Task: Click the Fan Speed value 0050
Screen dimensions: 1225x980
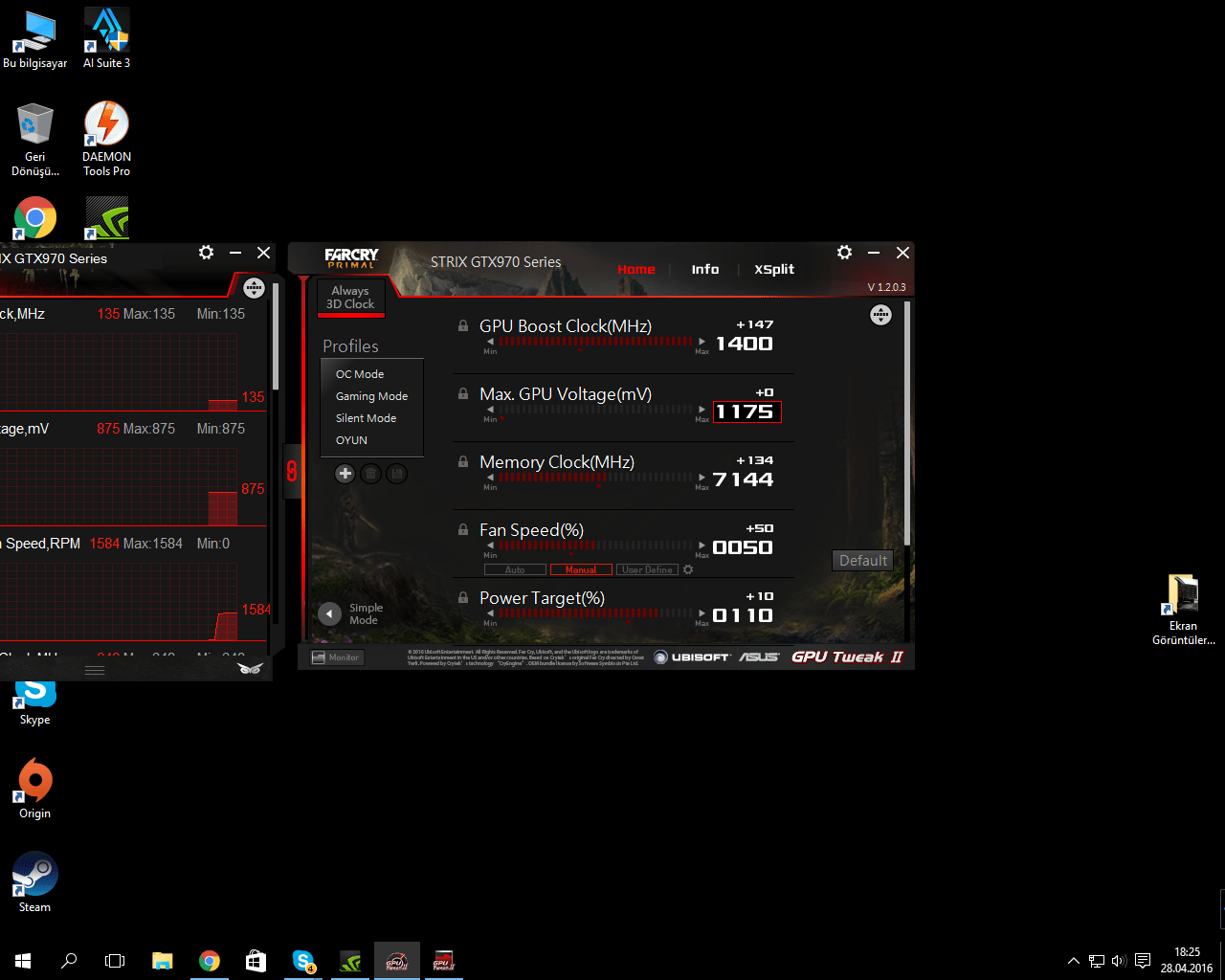Action: (x=743, y=547)
